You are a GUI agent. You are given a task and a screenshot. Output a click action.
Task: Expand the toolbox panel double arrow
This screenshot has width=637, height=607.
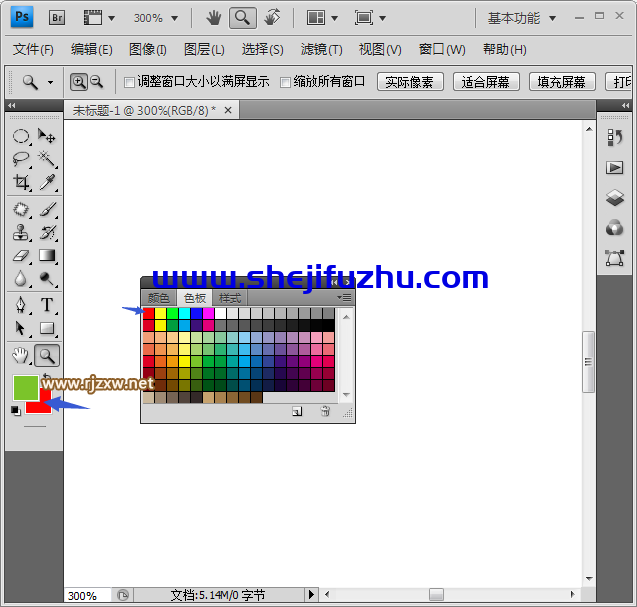12,106
